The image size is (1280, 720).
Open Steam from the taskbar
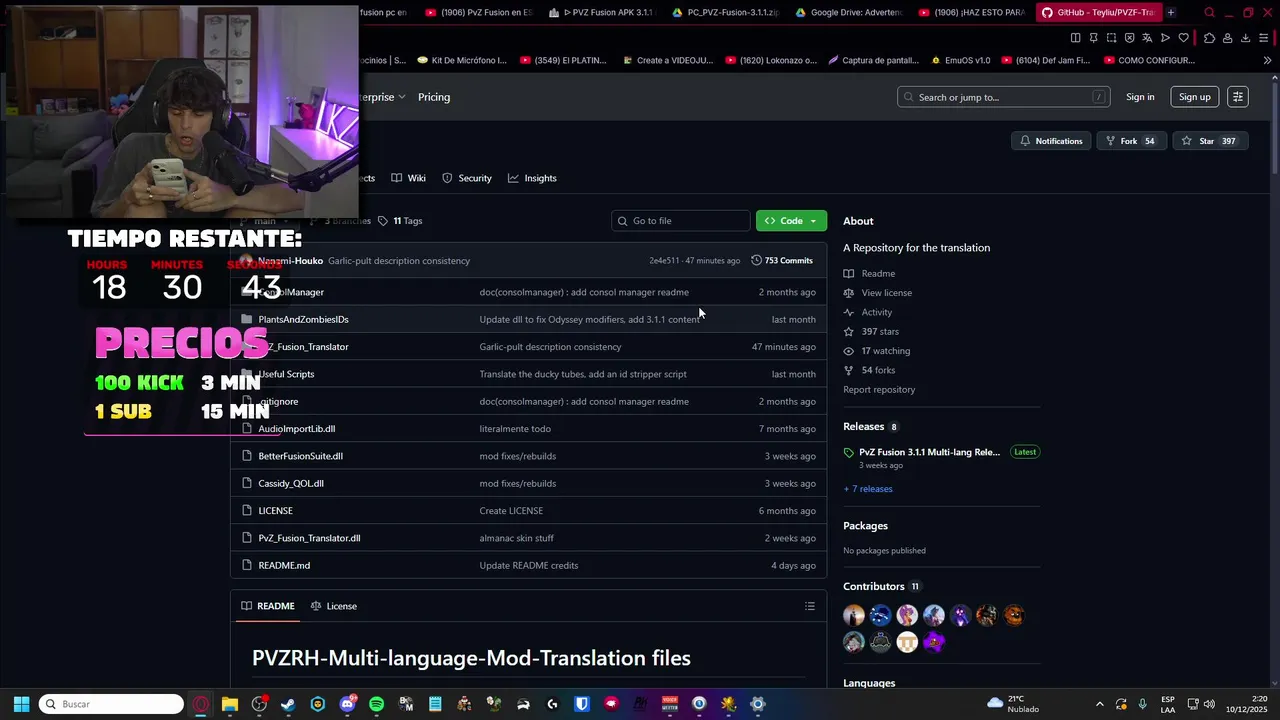[288, 704]
